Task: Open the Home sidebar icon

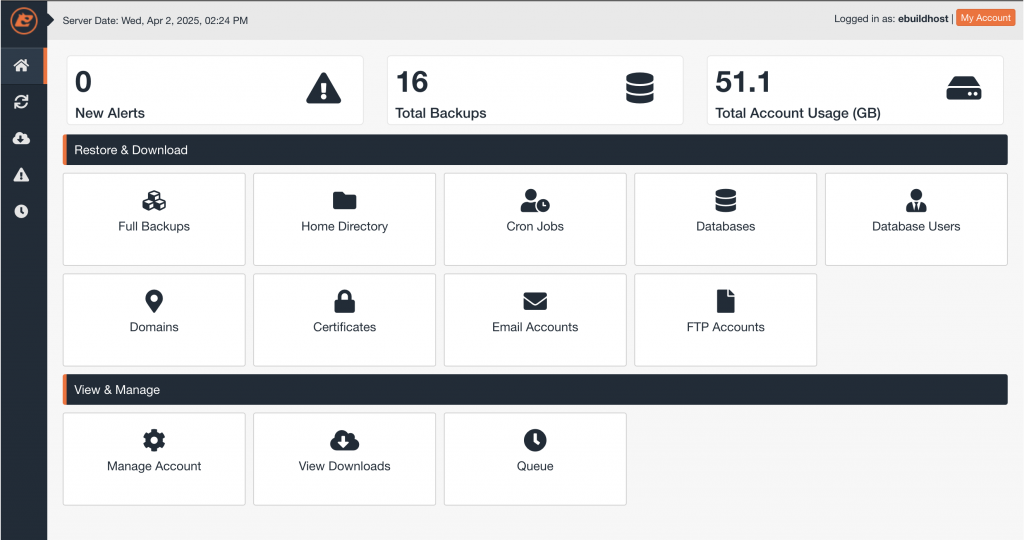Action: click(22, 65)
